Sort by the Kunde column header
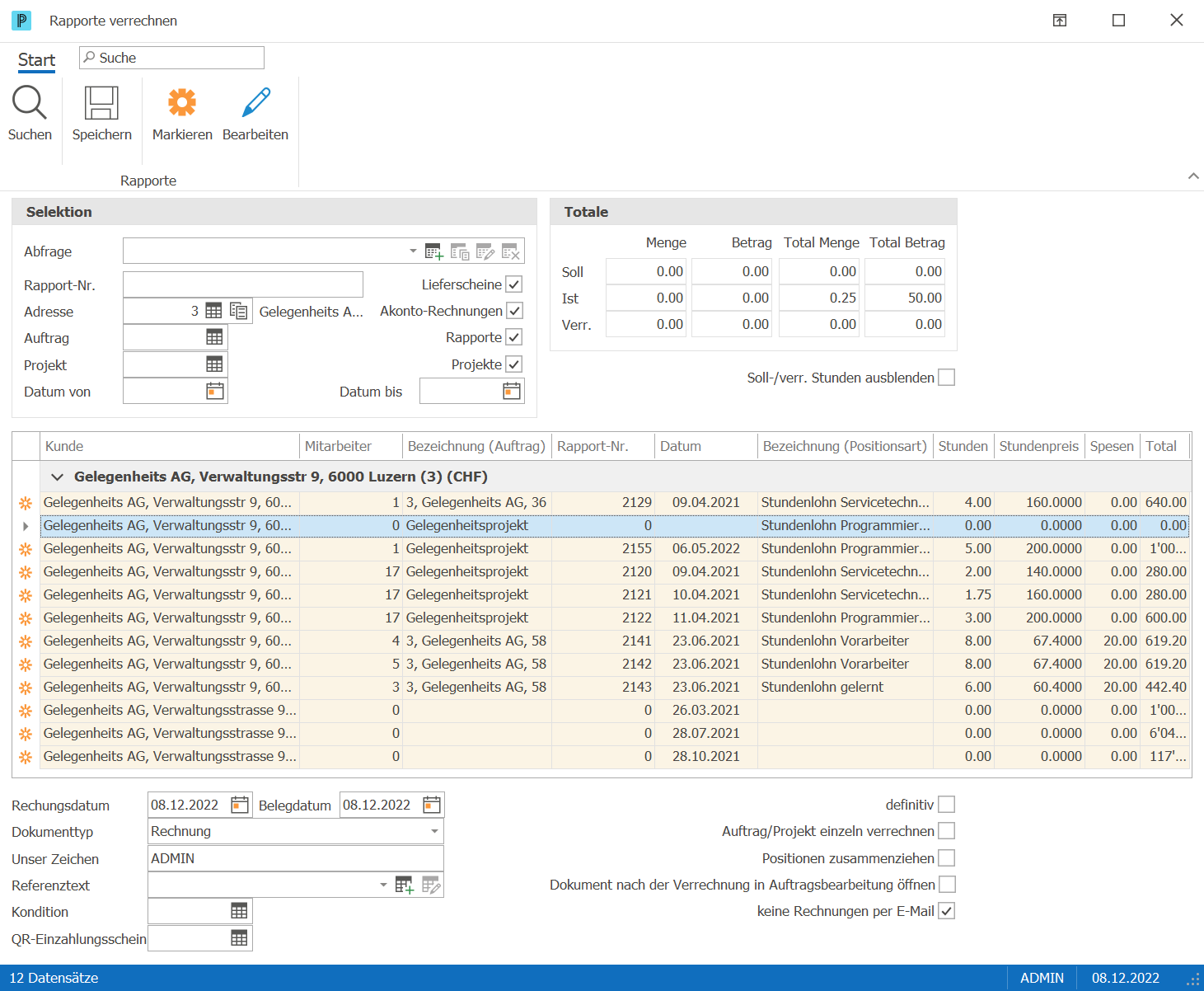The image size is (1204, 991). pos(170,446)
